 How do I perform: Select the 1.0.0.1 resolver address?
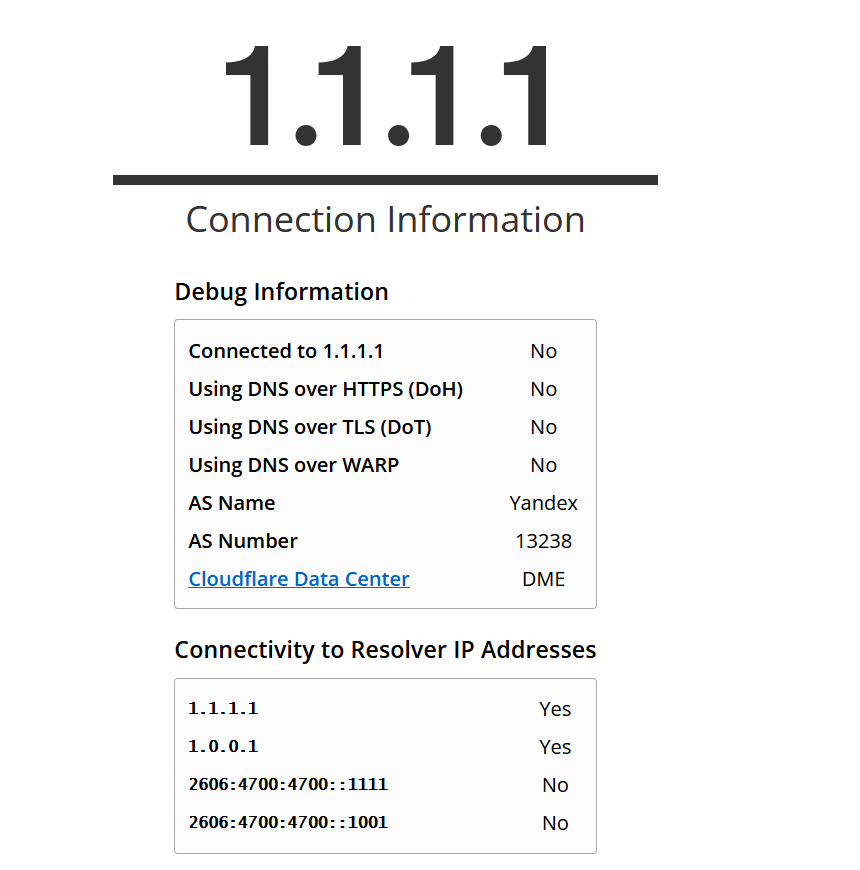click(x=224, y=746)
